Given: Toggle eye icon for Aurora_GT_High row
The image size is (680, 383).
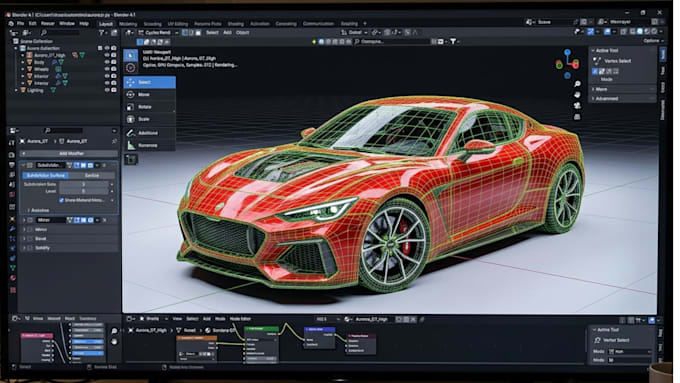Looking at the screenshot, I should coord(107,55).
